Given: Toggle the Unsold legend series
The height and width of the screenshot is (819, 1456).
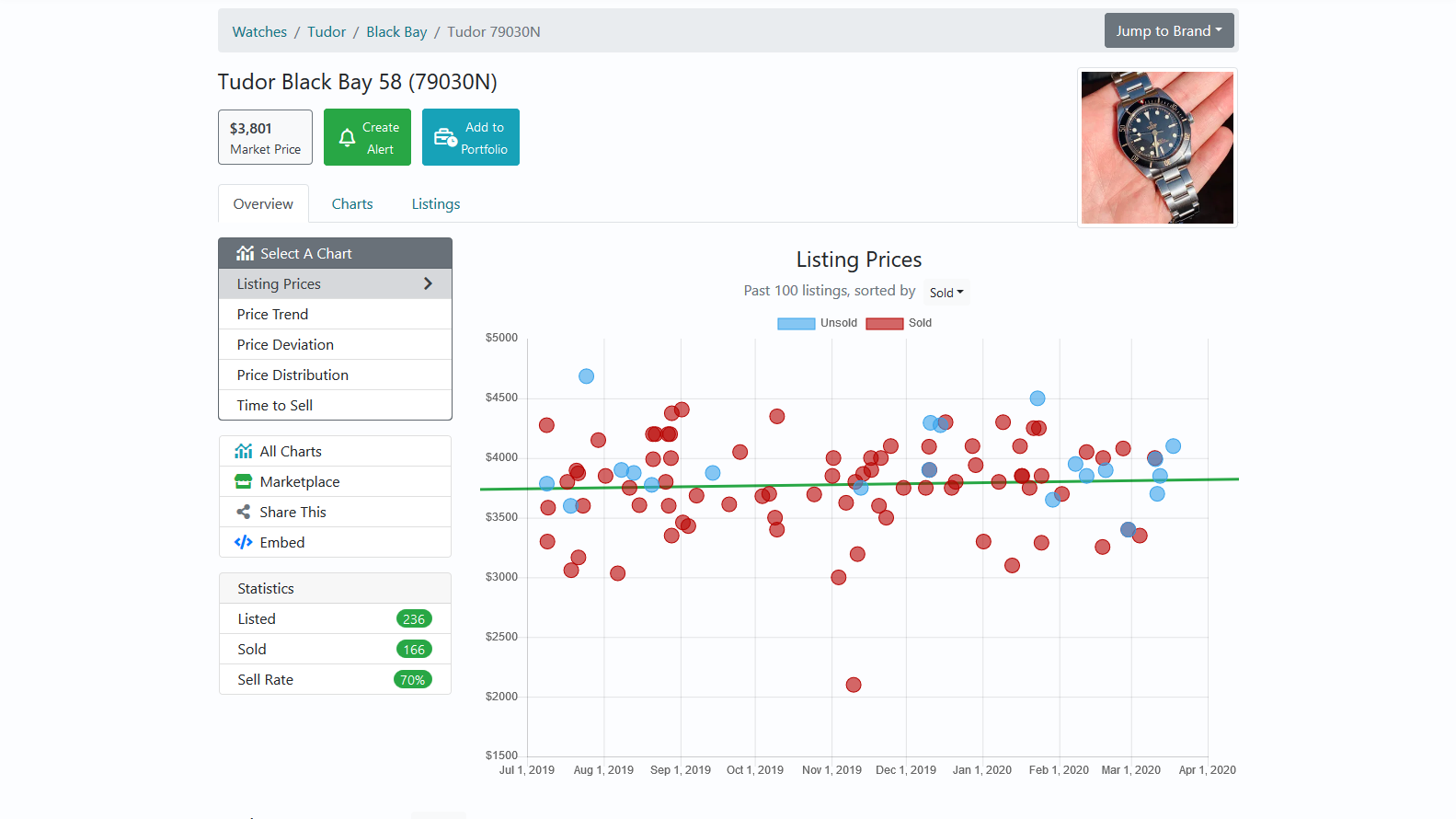Looking at the screenshot, I should (x=817, y=323).
